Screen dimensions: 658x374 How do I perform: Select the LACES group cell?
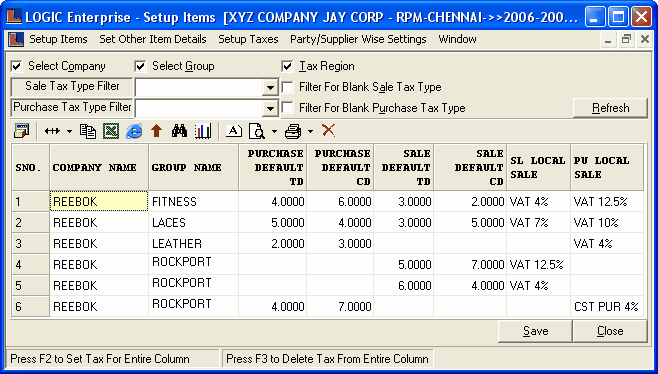click(x=193, y=222)
